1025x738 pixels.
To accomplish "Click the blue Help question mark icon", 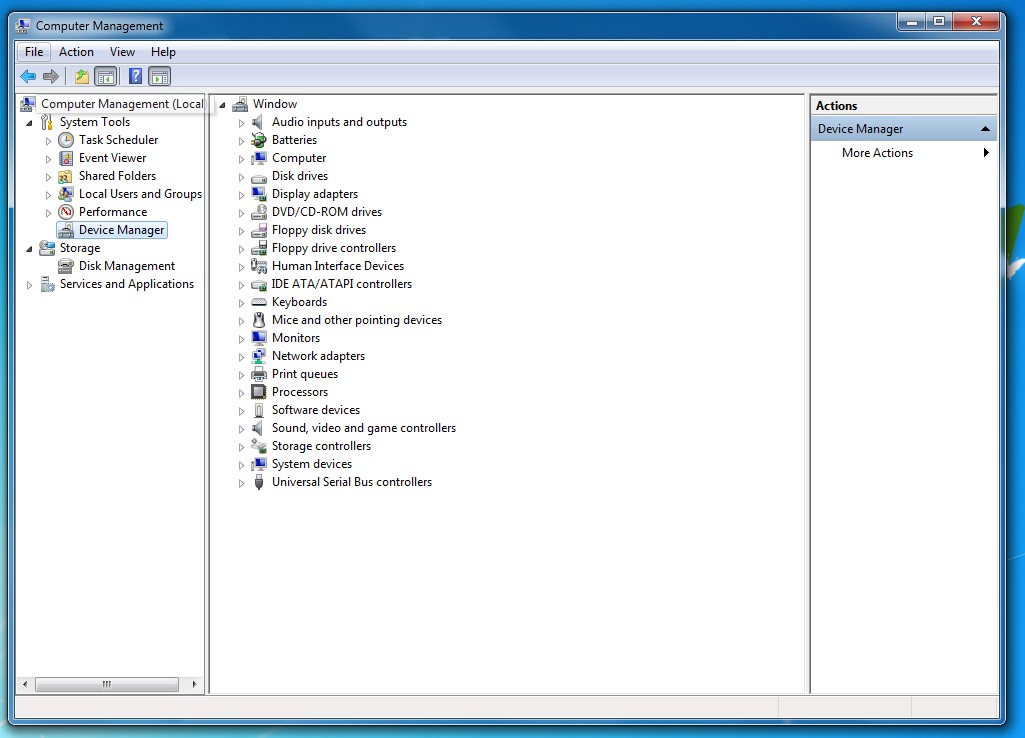I will 135,77.
